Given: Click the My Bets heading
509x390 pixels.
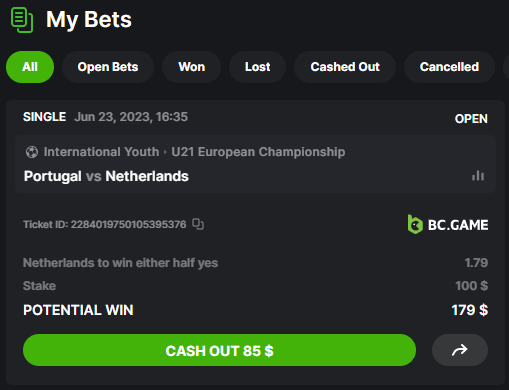Looking at the screenshot, I should [89, 20].
